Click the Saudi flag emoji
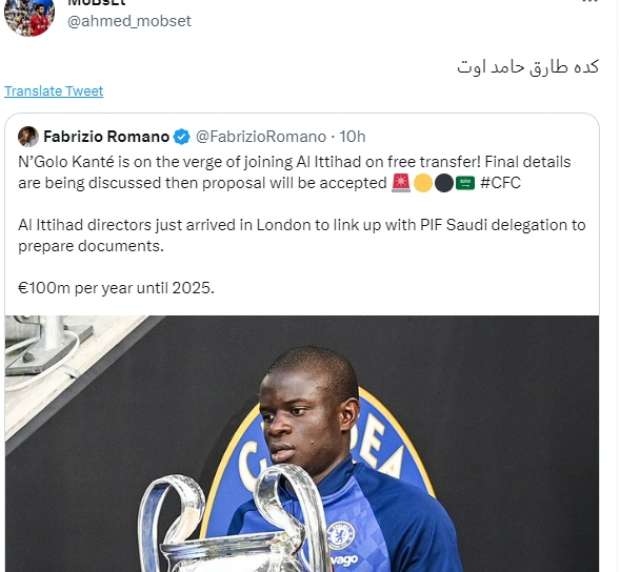 click(x=465, y=183)
